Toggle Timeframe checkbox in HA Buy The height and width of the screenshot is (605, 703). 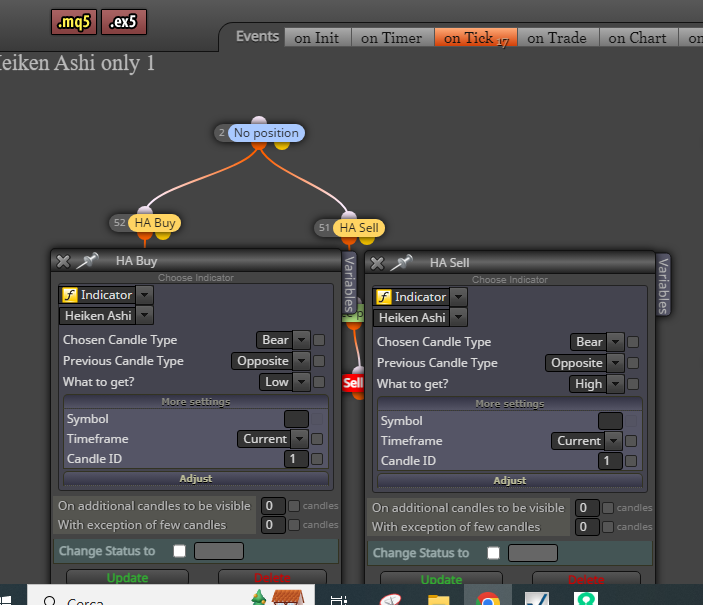click(317, 439)
